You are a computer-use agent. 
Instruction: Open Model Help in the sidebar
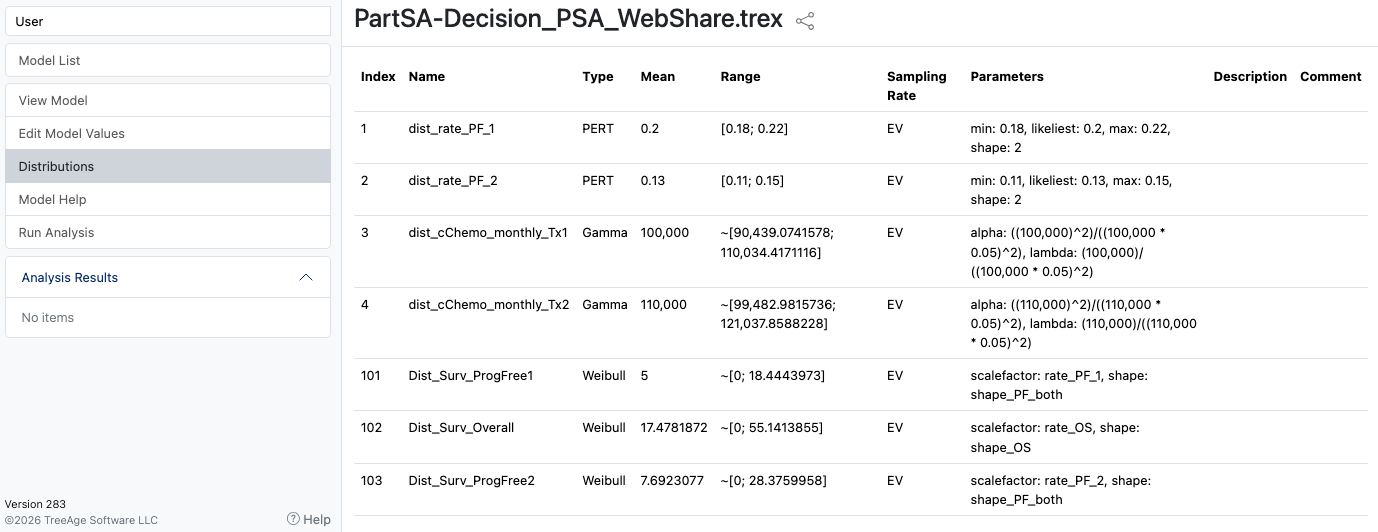click(168, 199)
